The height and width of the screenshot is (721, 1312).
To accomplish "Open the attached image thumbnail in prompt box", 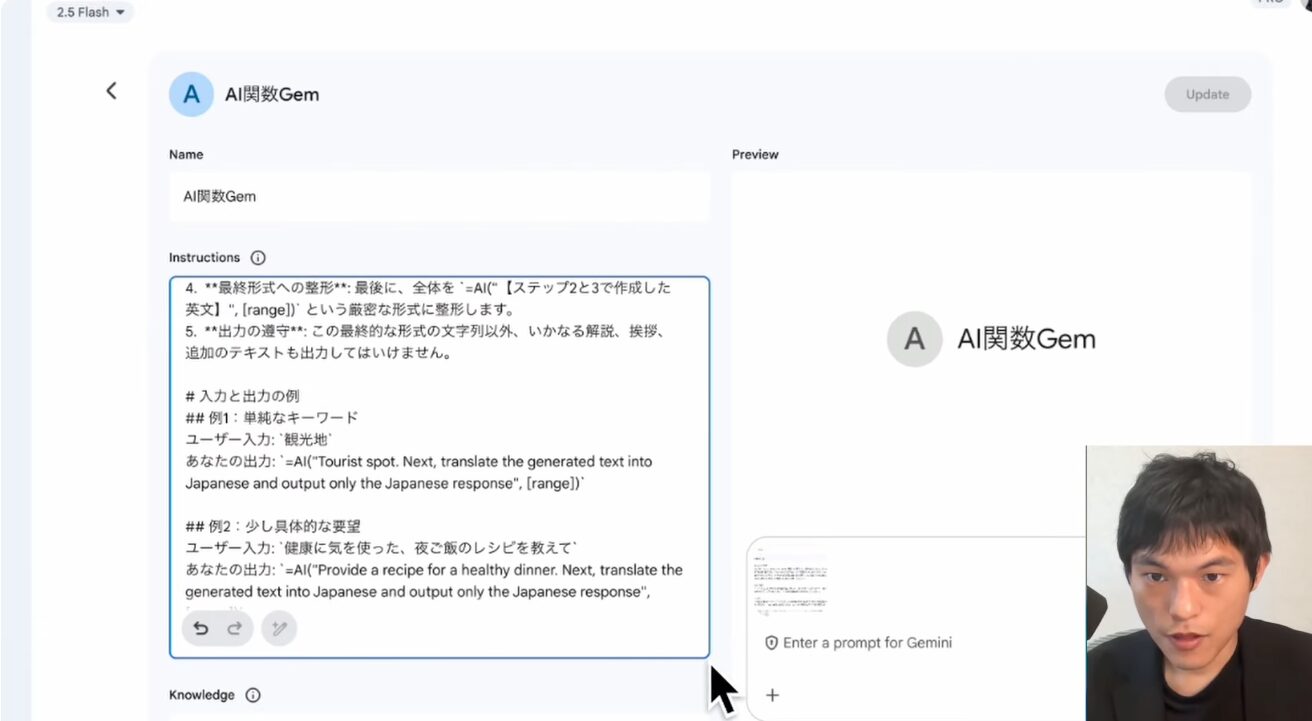I will (x=791, y=583).
